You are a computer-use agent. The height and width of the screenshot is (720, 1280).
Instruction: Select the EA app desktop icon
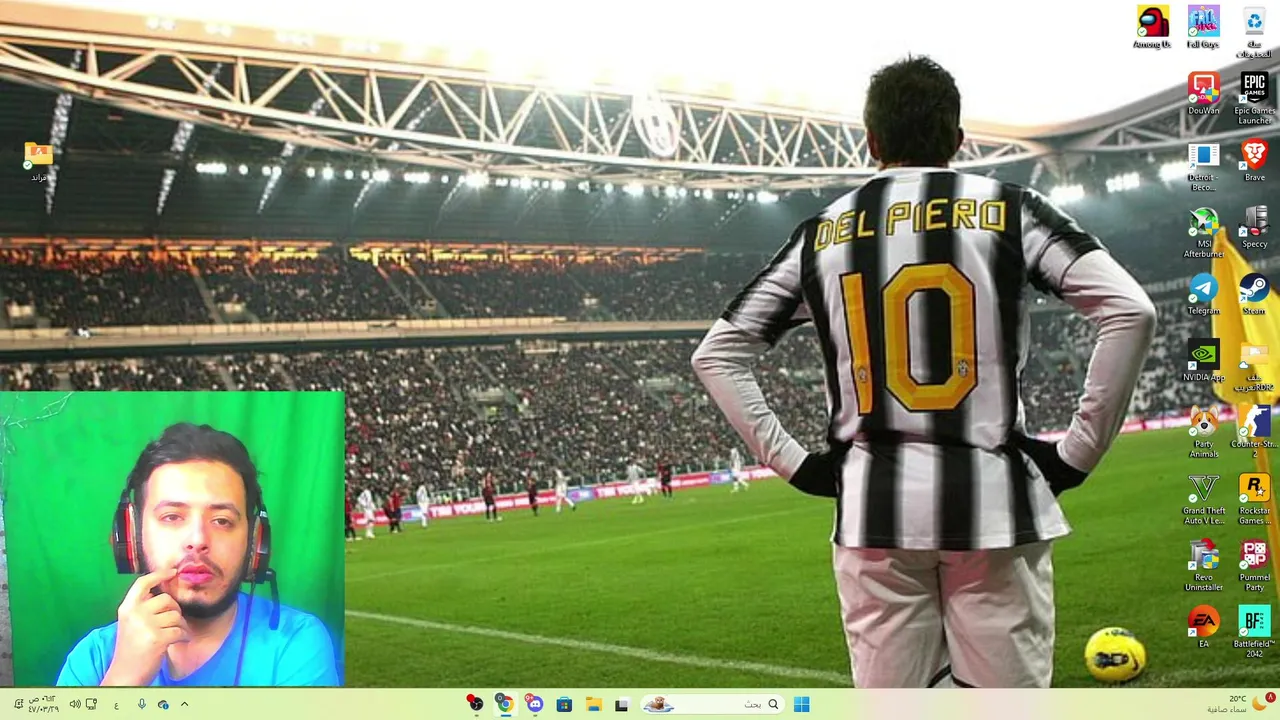[x=1203, y=628]
